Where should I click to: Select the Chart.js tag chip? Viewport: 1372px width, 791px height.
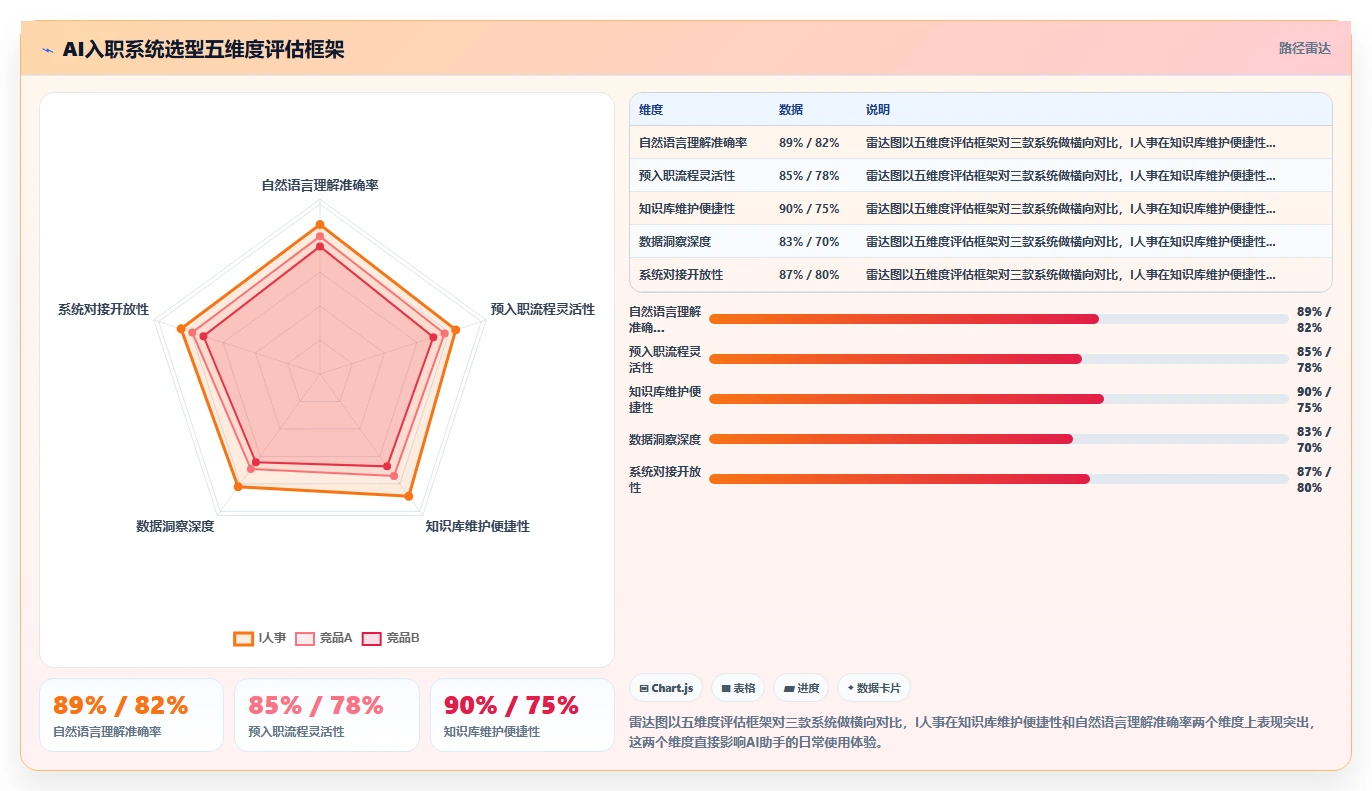[666, 688]
